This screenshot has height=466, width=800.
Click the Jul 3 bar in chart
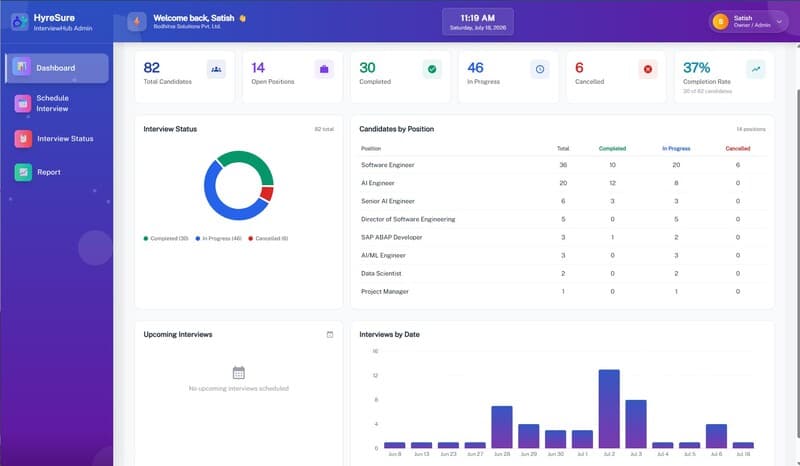point(636,424)
